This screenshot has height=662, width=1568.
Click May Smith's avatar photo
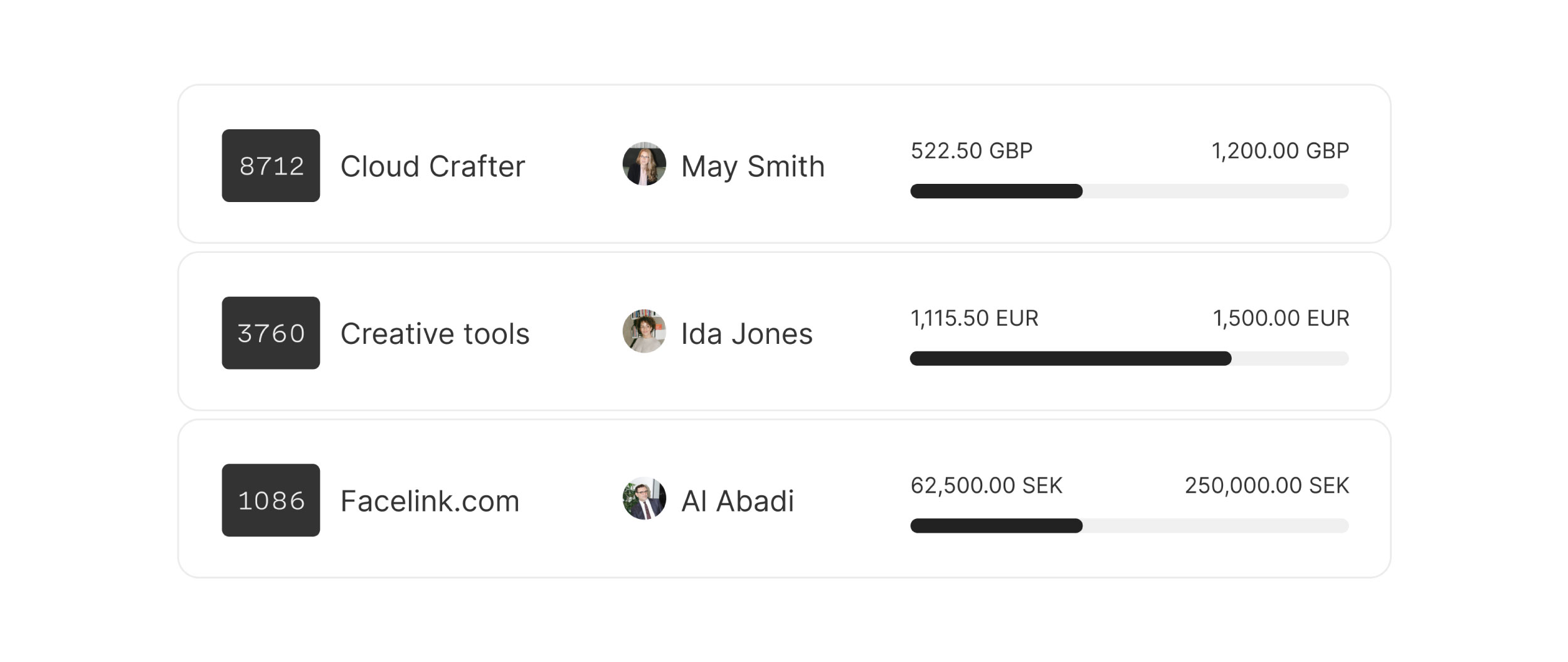click(644, 164)
